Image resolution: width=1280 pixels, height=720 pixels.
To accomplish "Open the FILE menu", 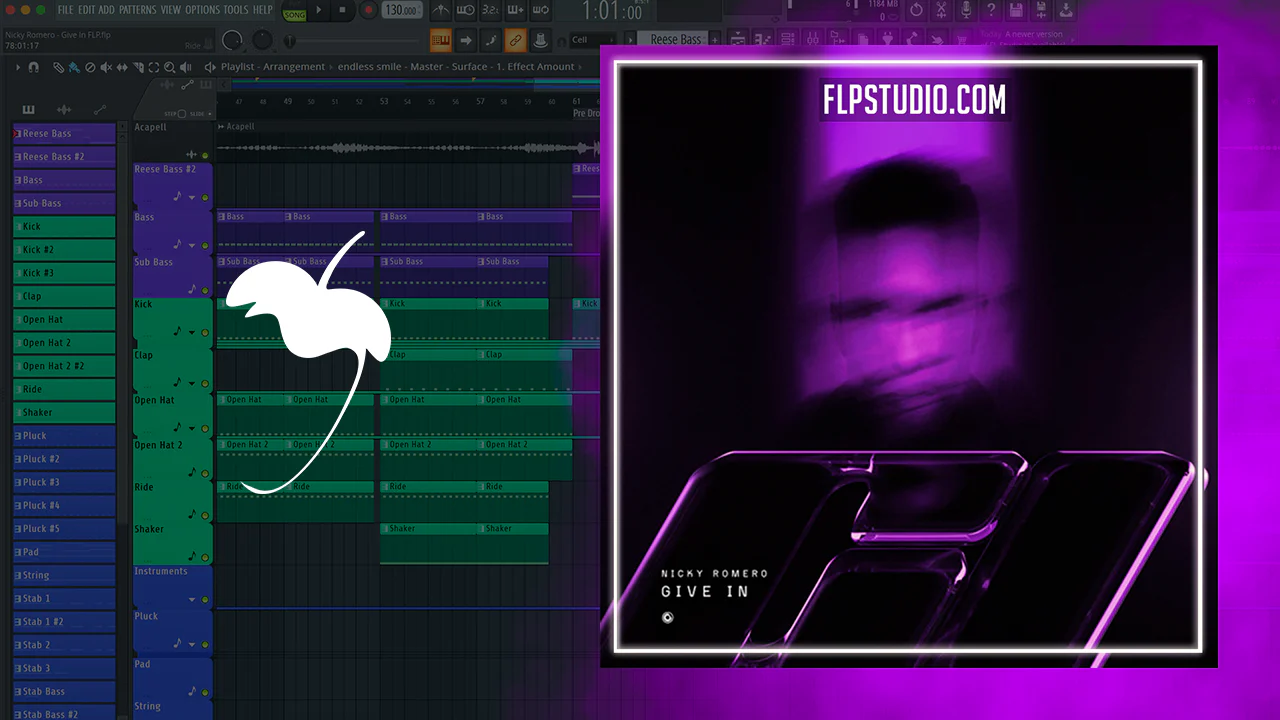I will [65, 10].
